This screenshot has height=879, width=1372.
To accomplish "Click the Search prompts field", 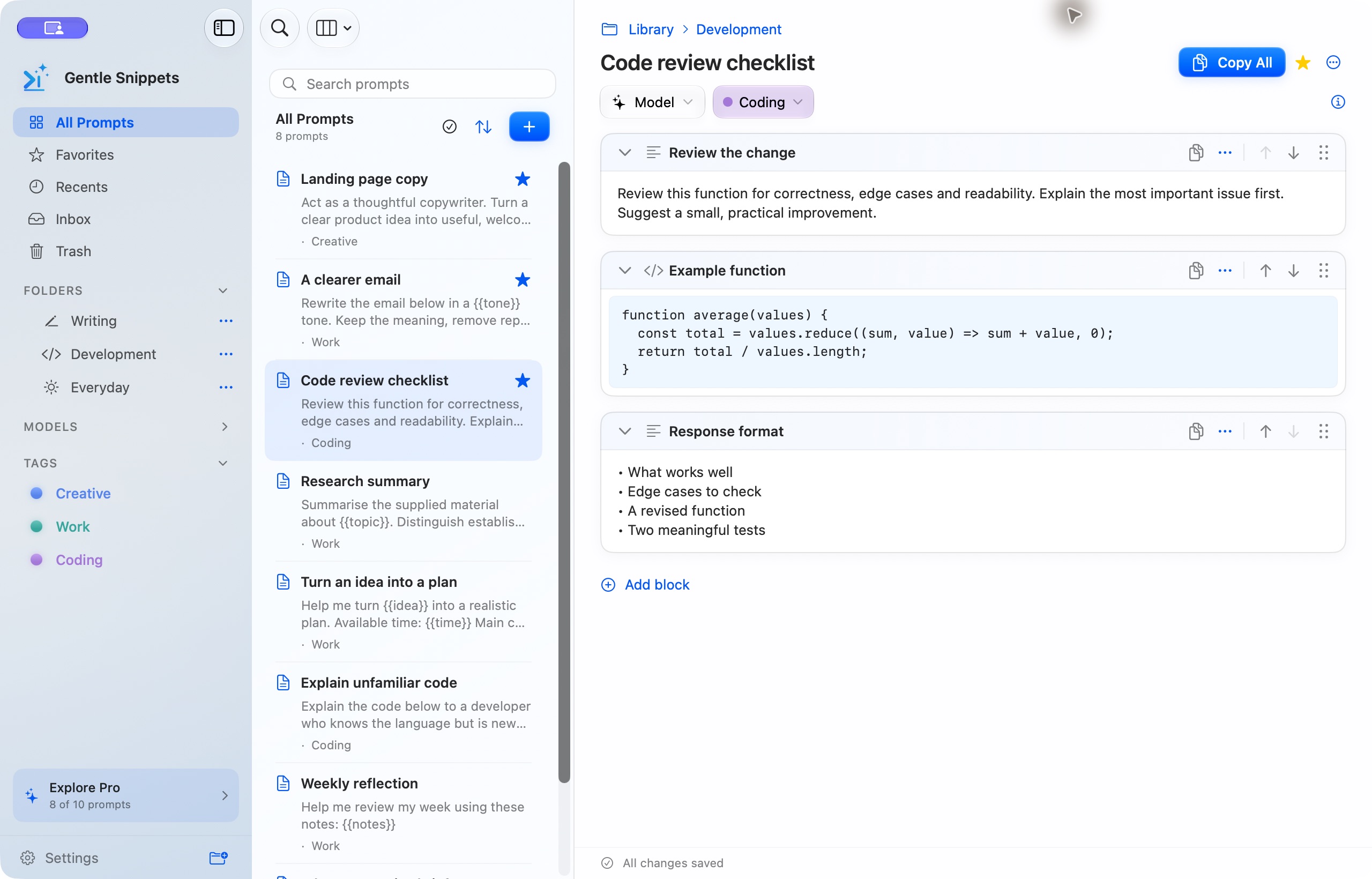I will point(412,84).
